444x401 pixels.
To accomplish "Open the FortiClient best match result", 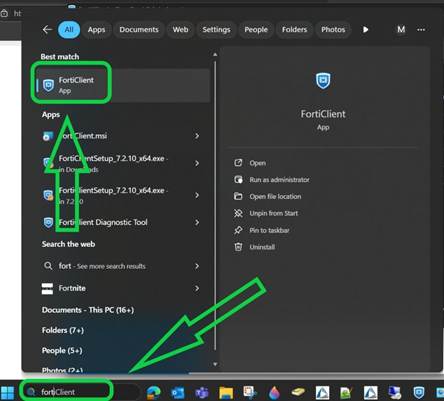I will 123,85.
